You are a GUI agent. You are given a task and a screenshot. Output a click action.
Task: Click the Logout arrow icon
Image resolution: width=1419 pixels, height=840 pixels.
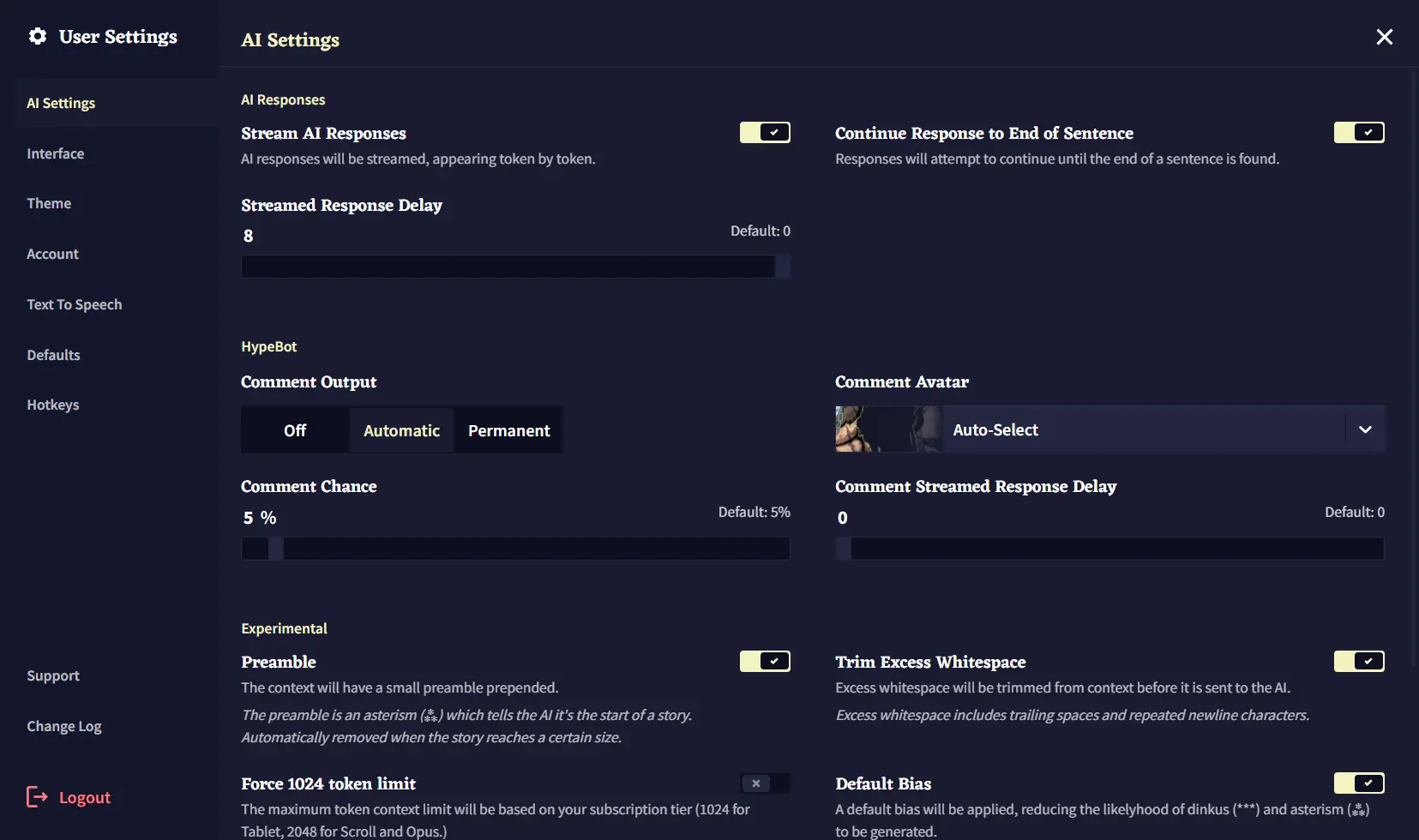coord(36,796)
